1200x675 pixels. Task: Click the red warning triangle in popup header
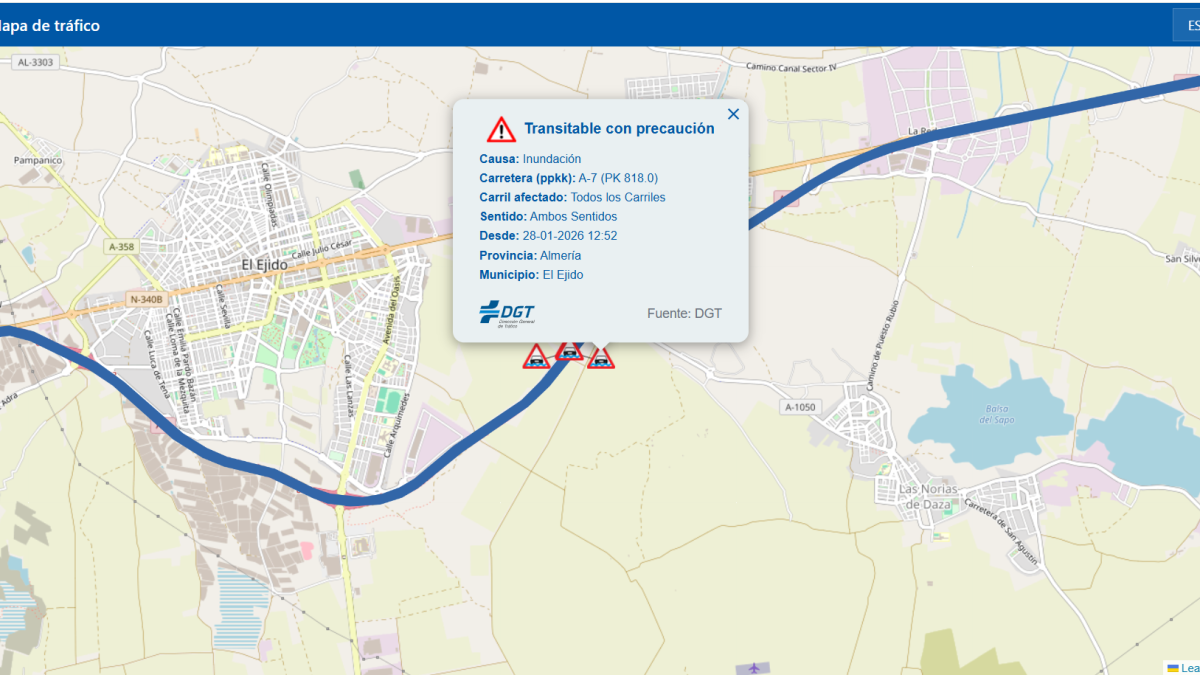[x=501, y=129]
